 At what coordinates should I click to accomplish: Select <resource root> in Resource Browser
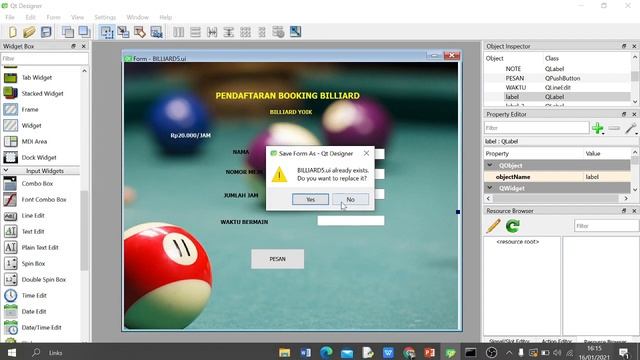click(x=518, y=242)
